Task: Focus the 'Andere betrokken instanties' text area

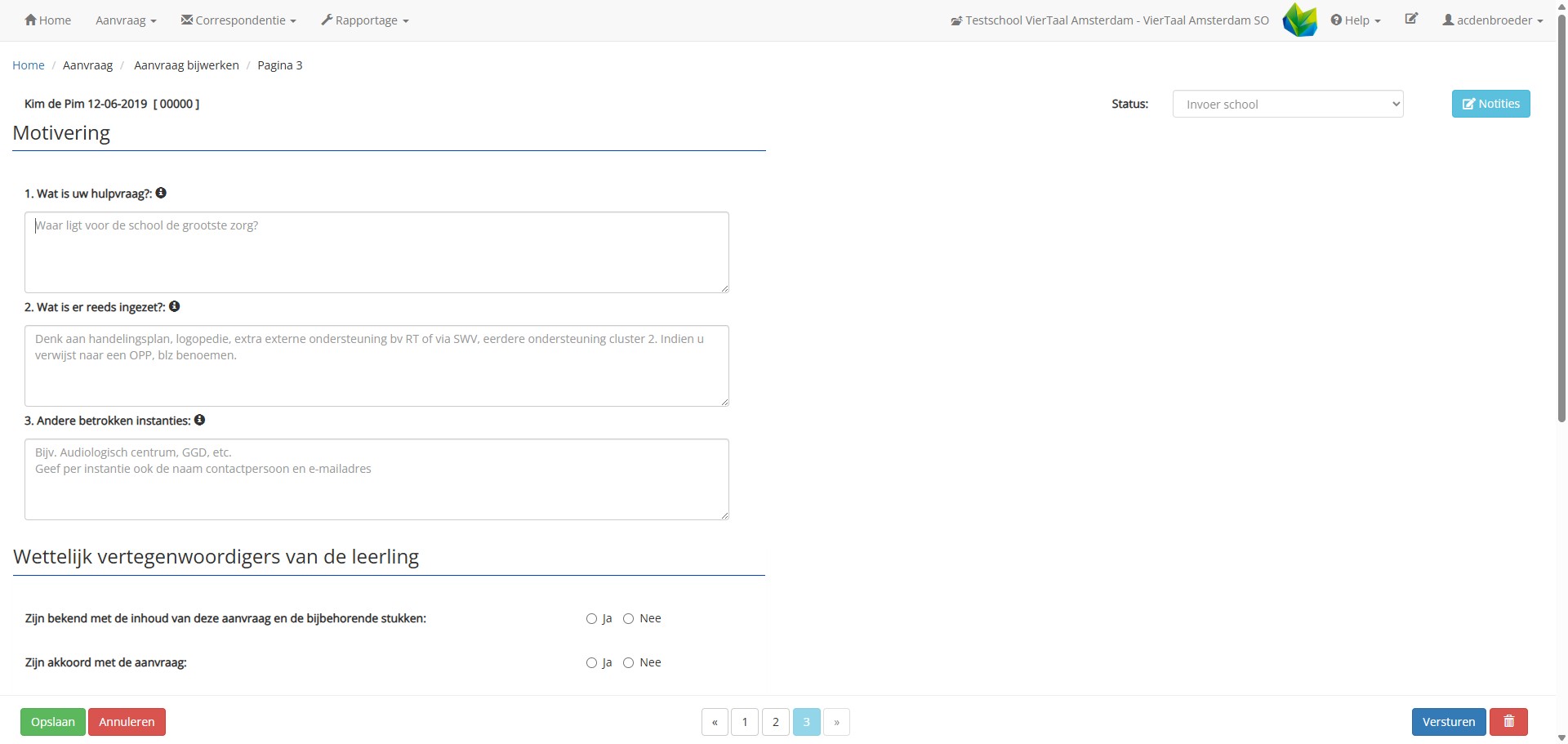Action: pyautogui.click(x=376, y=479)
